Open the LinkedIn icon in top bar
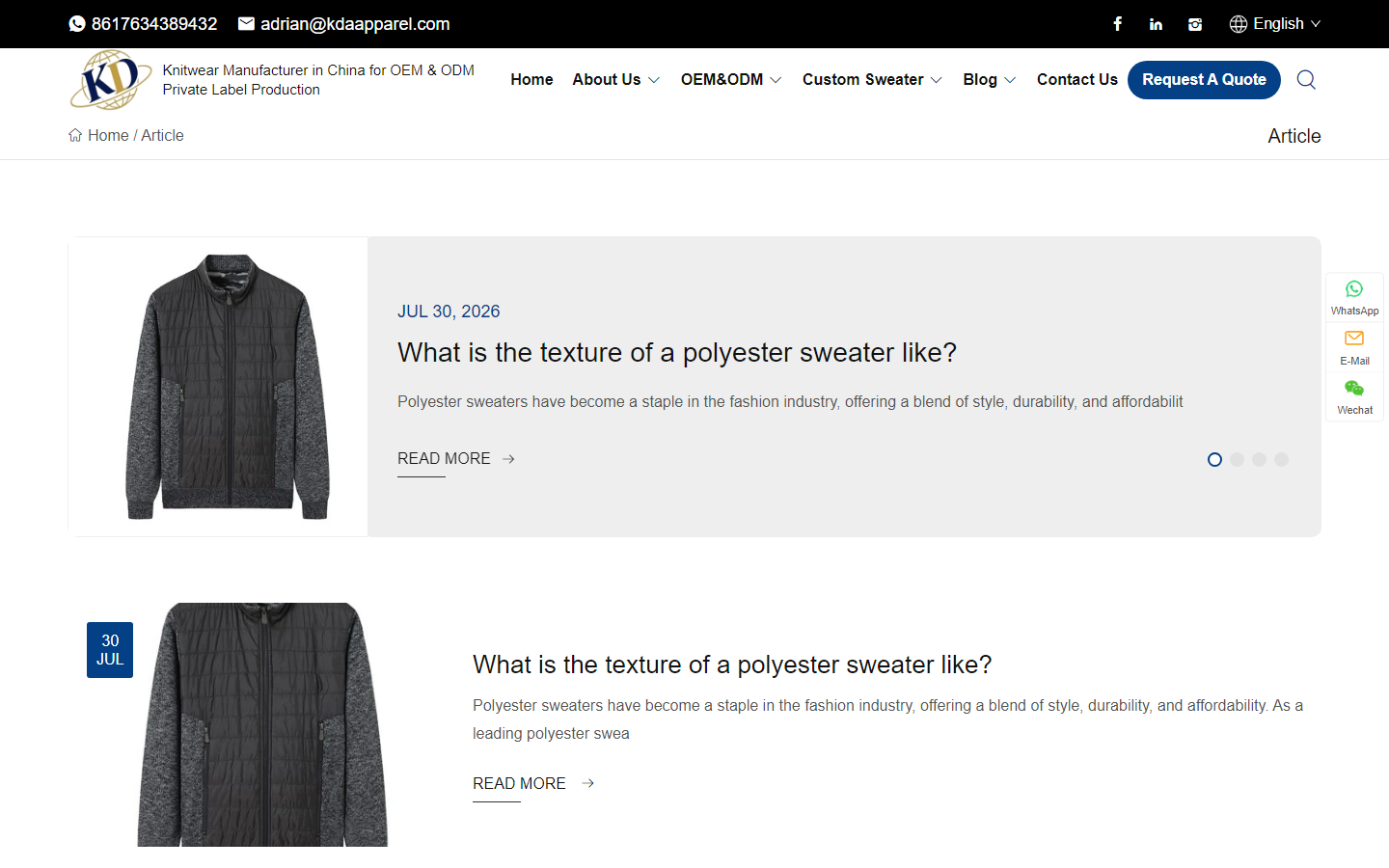1389x868 pixels. pos(1156,24)
